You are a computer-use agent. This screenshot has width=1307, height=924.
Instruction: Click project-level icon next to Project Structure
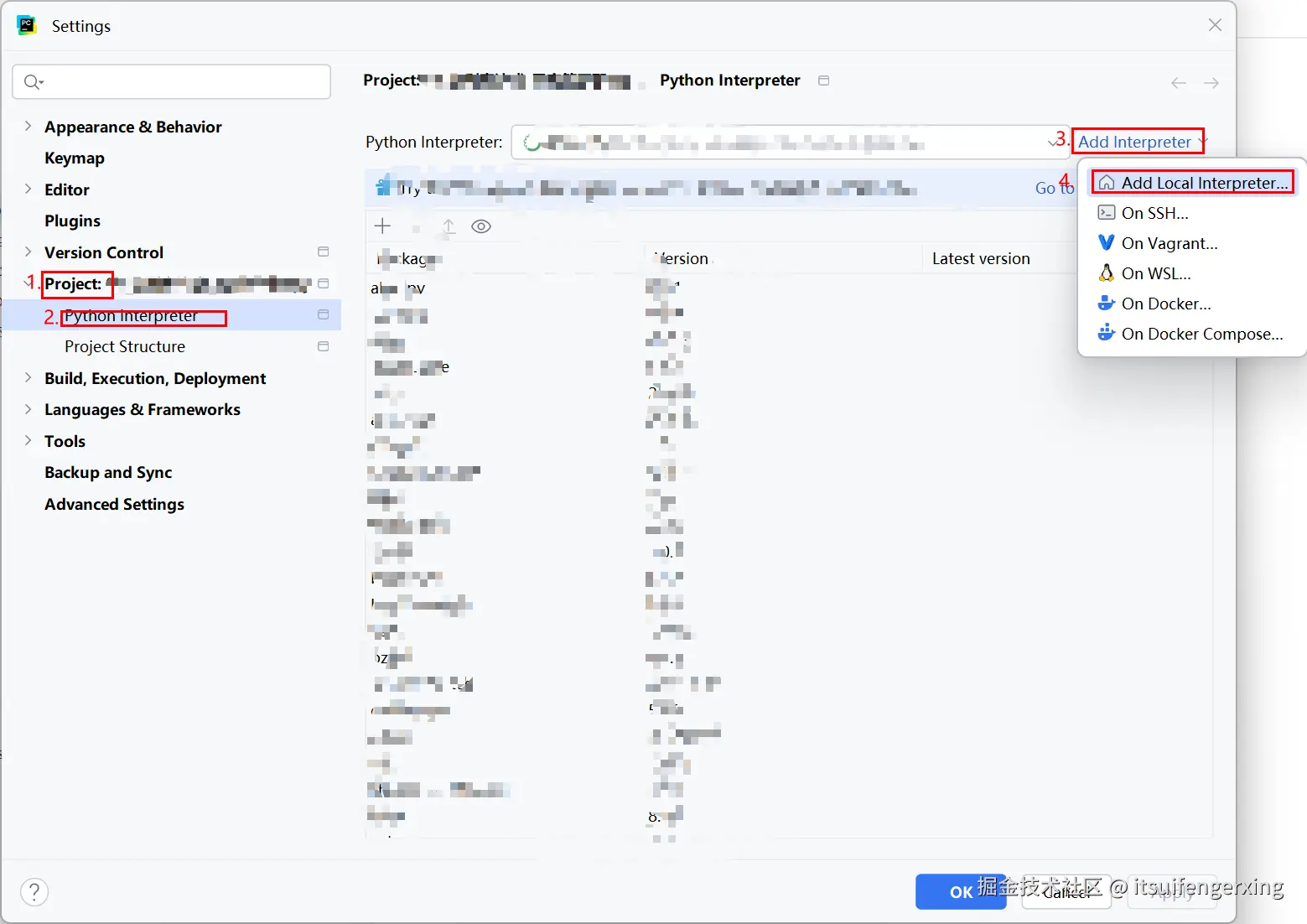coord(324,346)
